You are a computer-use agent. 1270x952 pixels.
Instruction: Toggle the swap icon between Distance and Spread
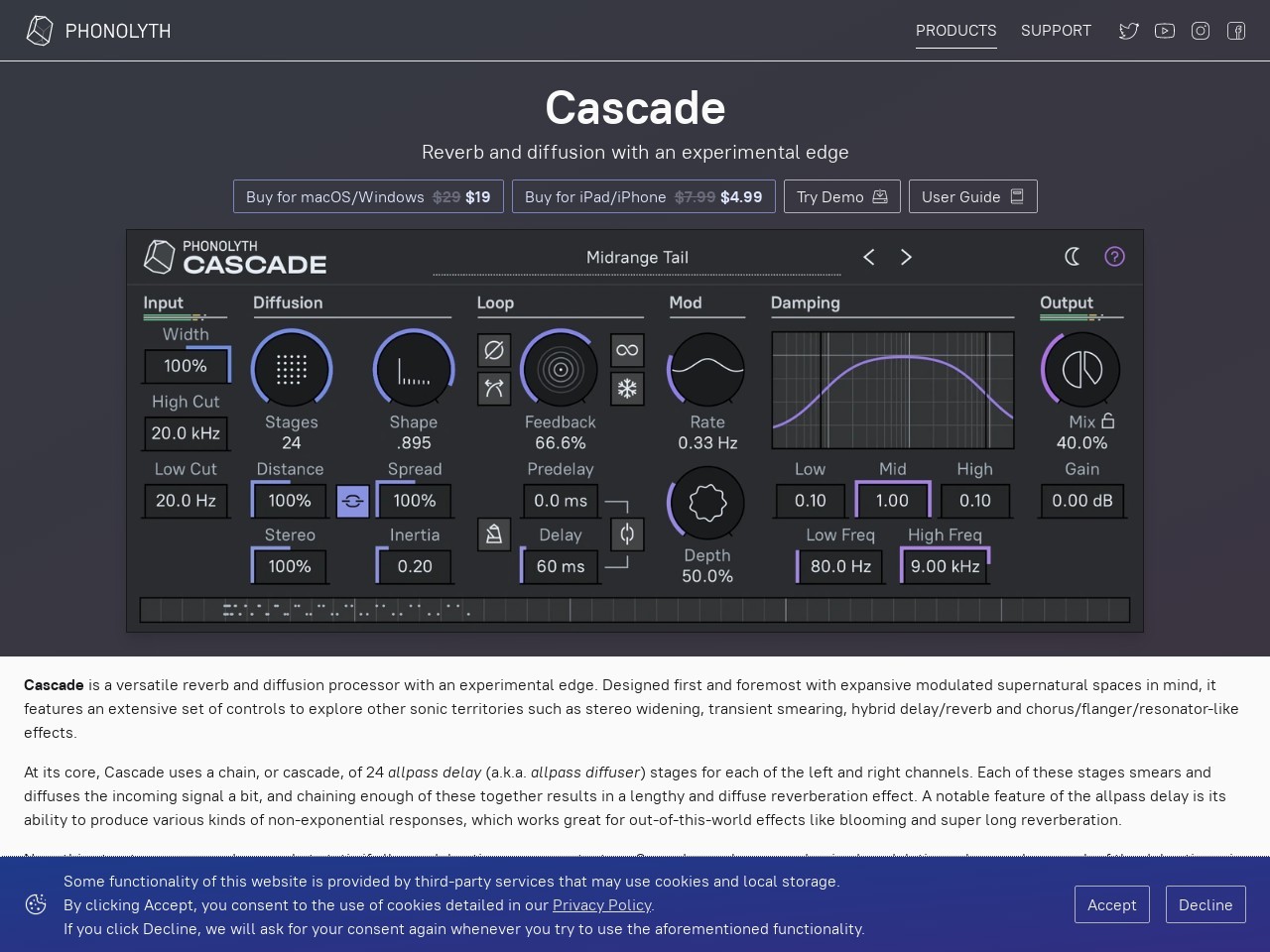(x=352, y=501)
